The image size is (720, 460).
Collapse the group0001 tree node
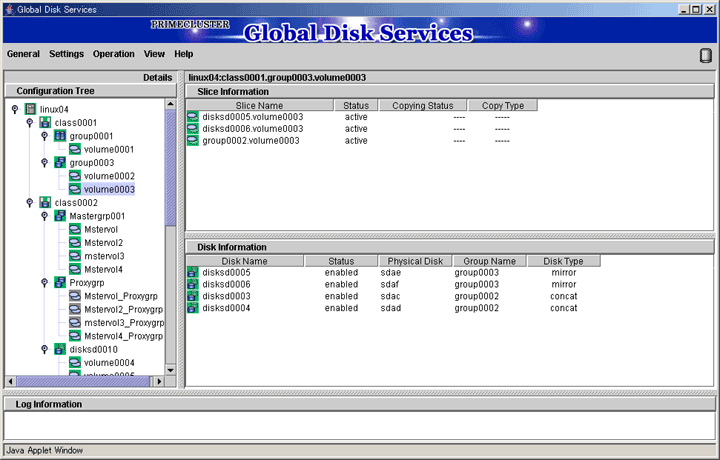coord(45,135)
